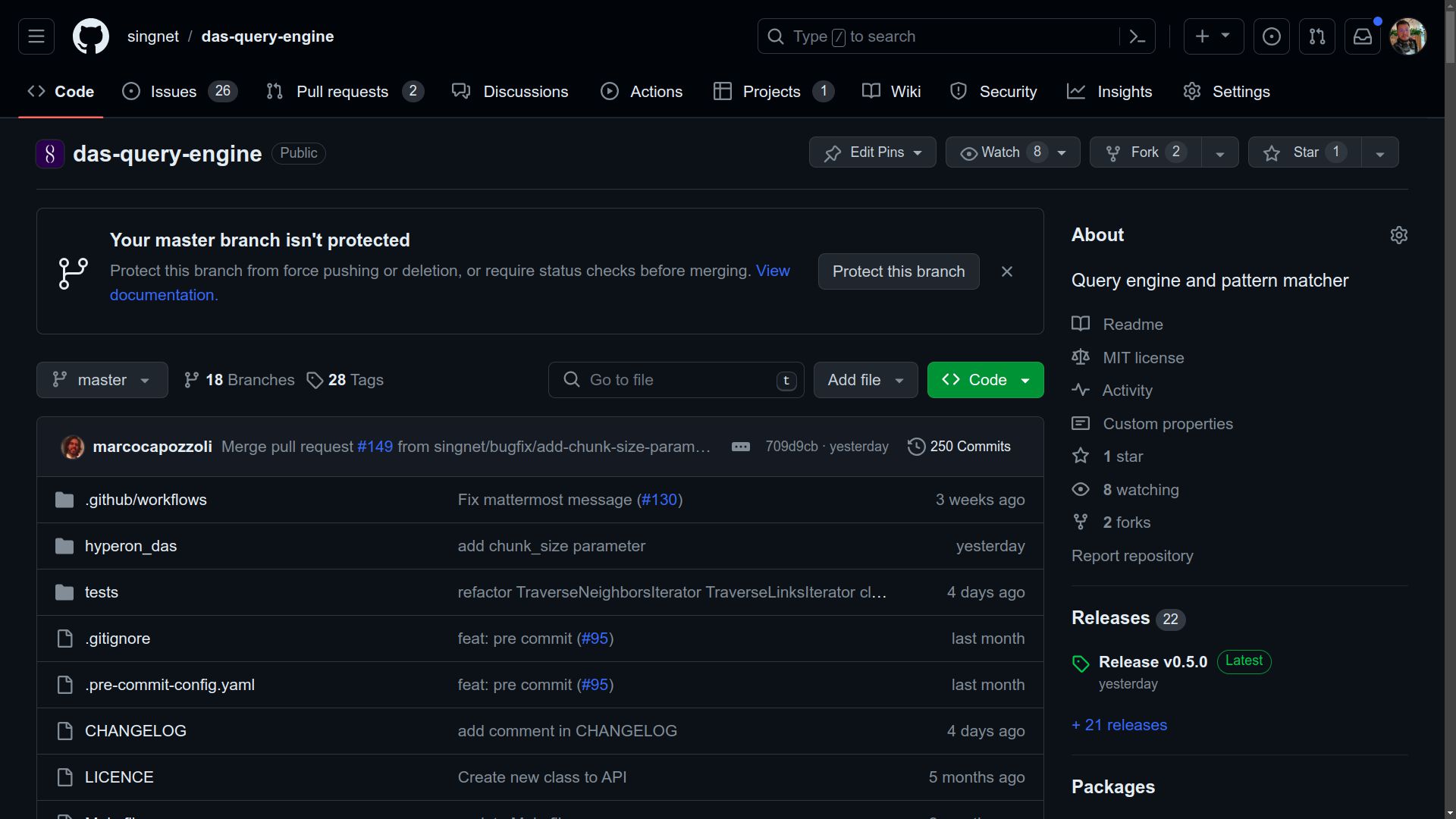This screenshot has width=1456, height=819.
Task: Open the pull requests shortcut icon in header
Action: pos(1317,36)
